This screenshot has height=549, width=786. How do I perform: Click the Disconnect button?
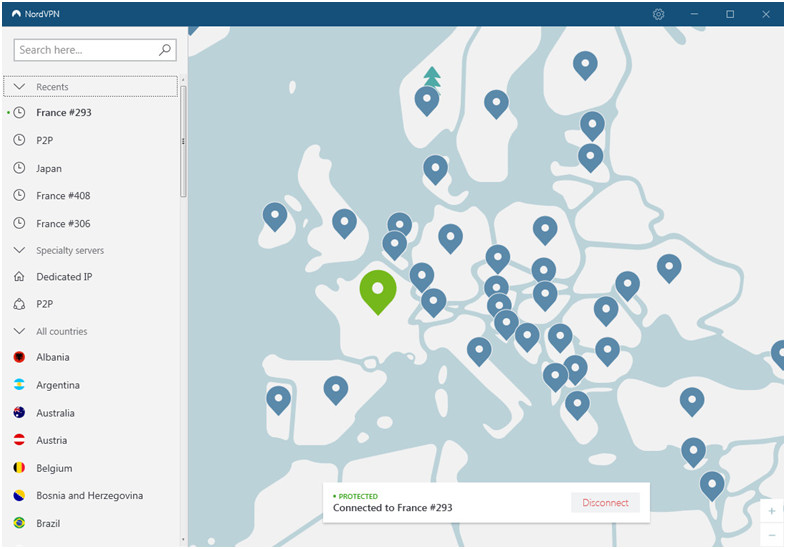tap(605, 502)
